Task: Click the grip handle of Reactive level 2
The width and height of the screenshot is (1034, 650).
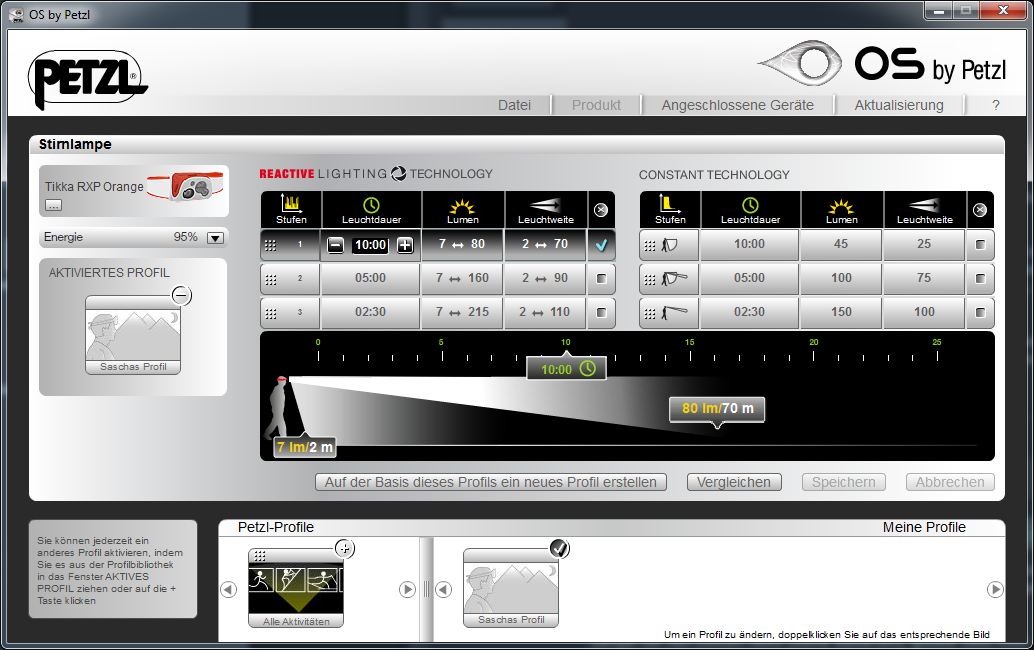Action: (270, 280)
